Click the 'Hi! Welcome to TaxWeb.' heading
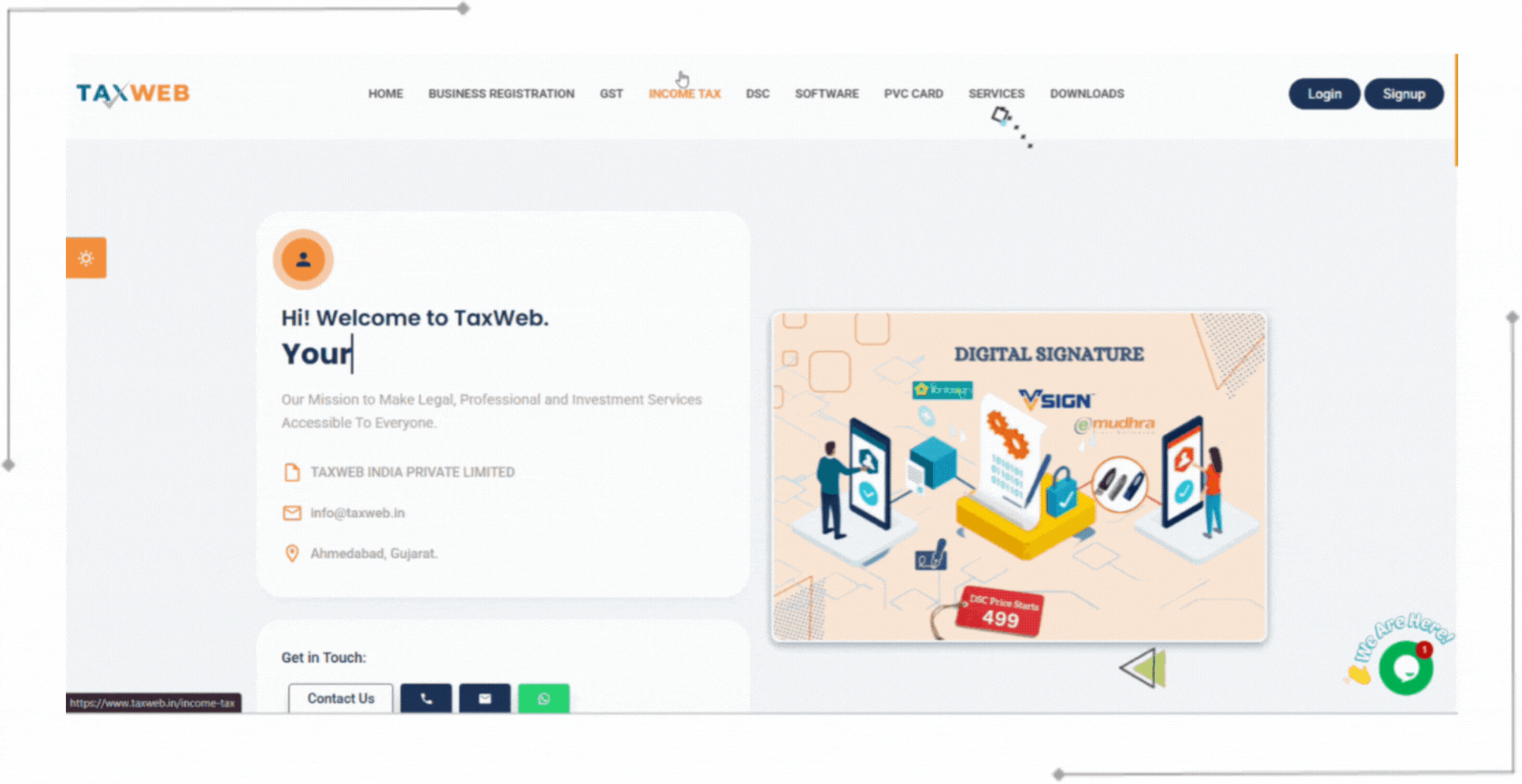This screenshot has width=1522, height=784. pyautogui.click(x=415, y=318)
